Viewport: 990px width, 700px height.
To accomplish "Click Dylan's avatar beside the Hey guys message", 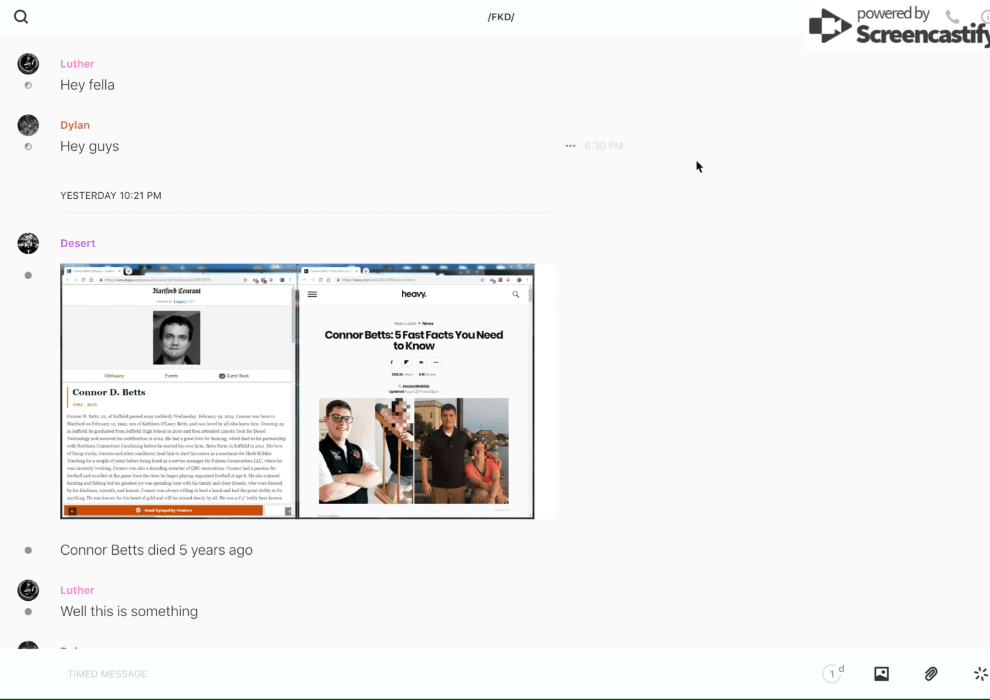I will click(x=28, y=125).
